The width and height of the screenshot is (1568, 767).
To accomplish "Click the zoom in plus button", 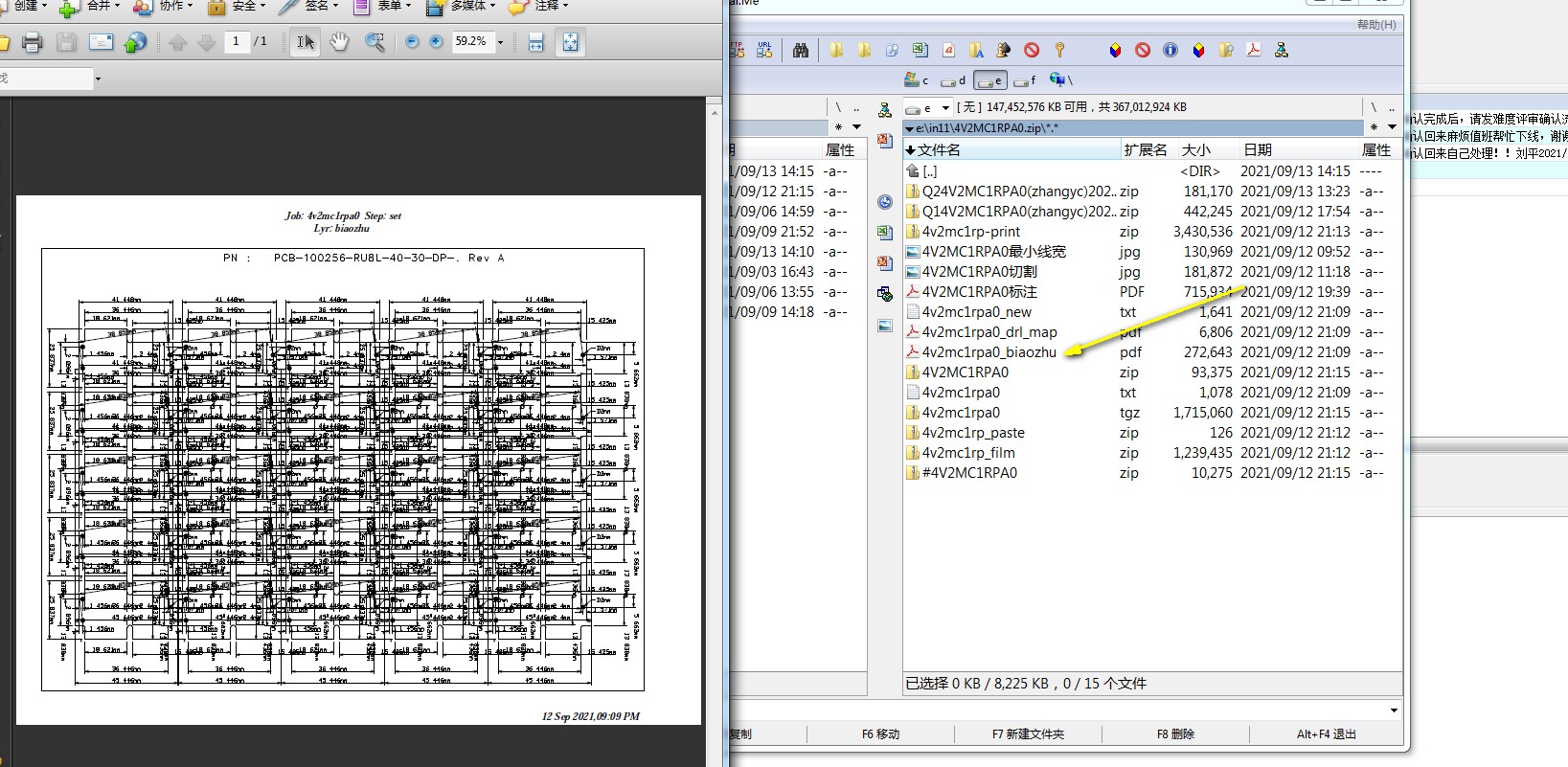I will click(437, 42).
